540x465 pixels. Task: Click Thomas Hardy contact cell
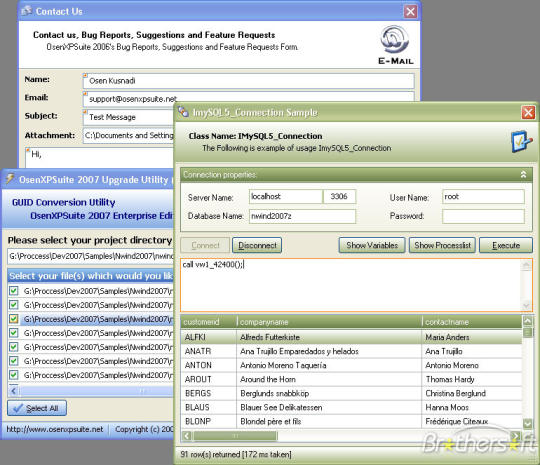pyautogui.click(x=472, y=380)
